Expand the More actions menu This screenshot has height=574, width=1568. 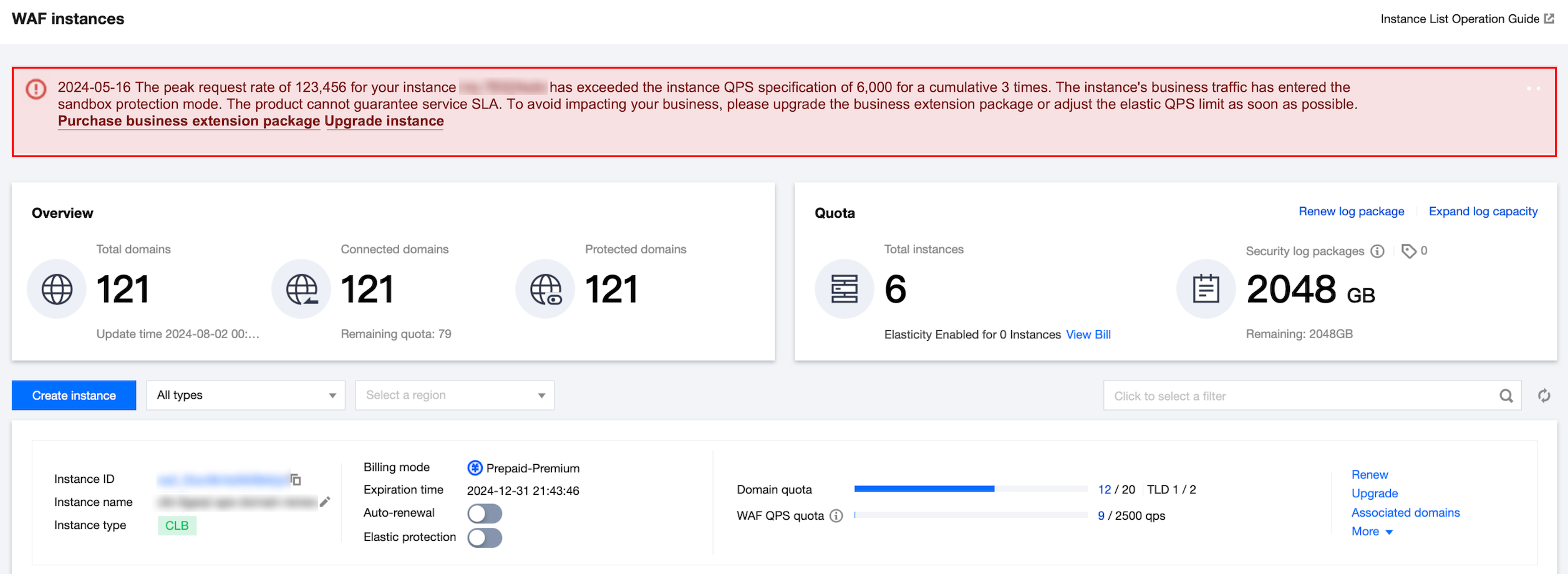click(x=1372, y=532)
